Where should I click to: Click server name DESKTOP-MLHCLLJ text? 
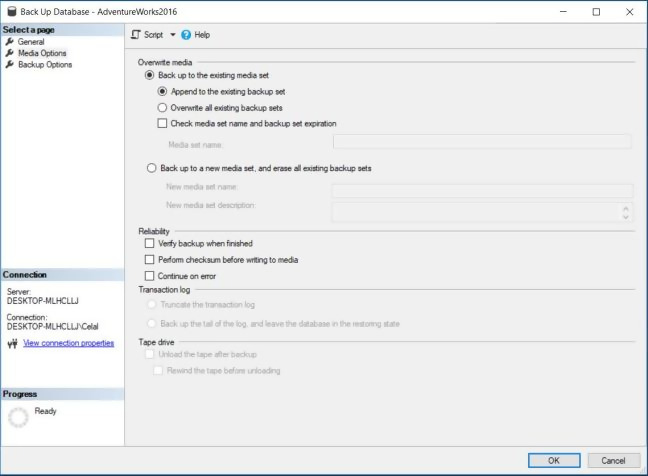tap(43, 301)
